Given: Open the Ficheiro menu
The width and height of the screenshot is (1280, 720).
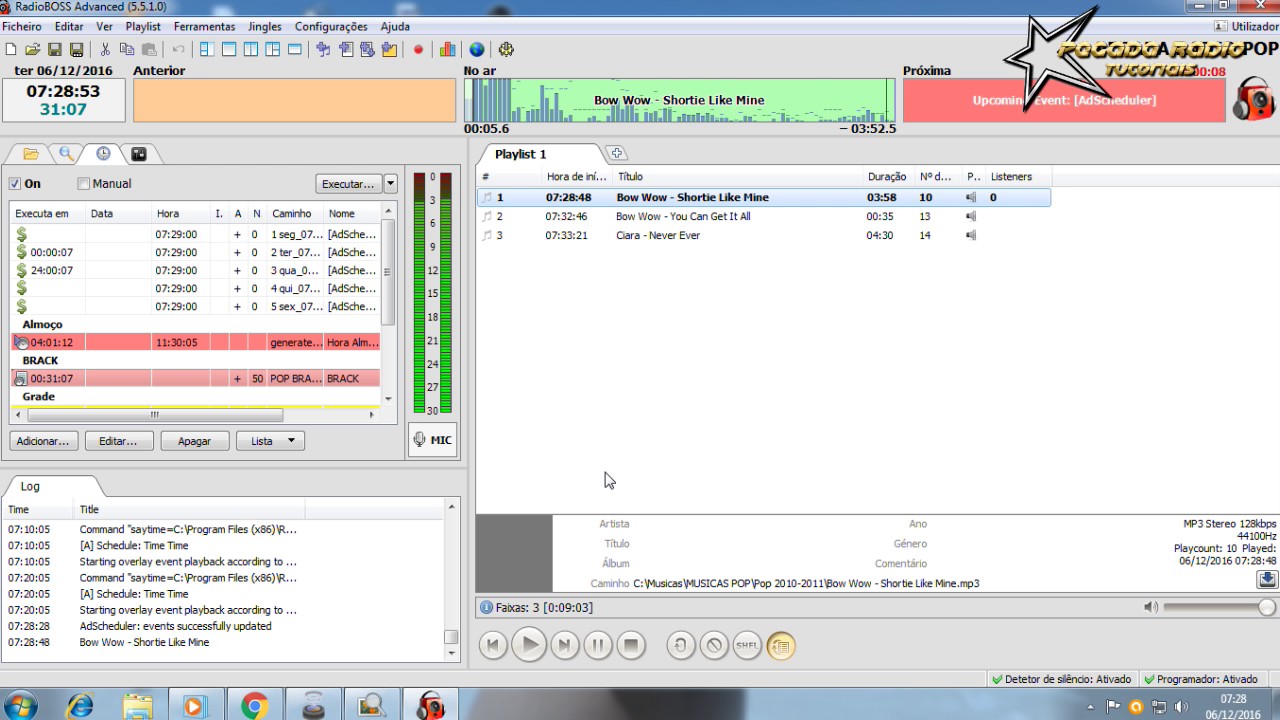Looking at the screenshot, I should pyautogui.click(x=22, y=27).
